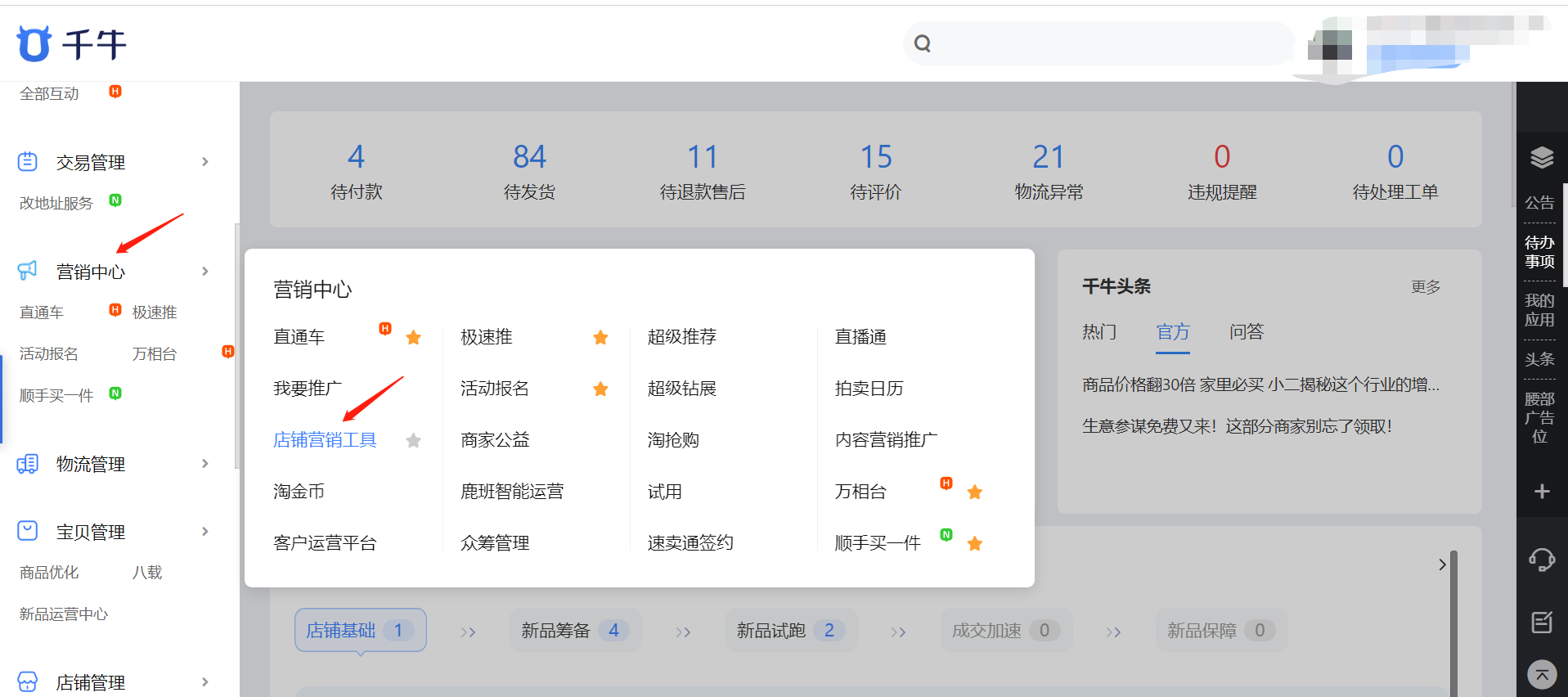Screen dimensions: 1568x697
Task: Click 待办事项 in the right bar
Action: coord(1539,252)
